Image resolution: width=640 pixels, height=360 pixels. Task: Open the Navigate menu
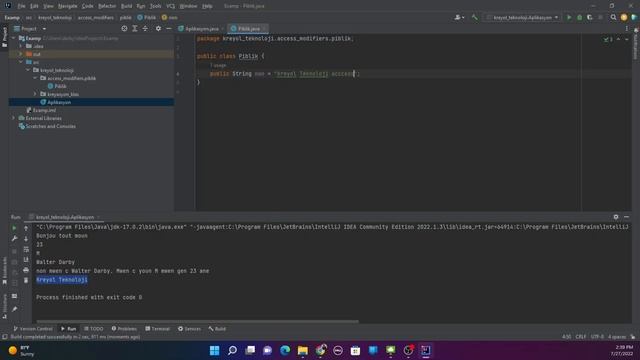(x=67, y=6)
